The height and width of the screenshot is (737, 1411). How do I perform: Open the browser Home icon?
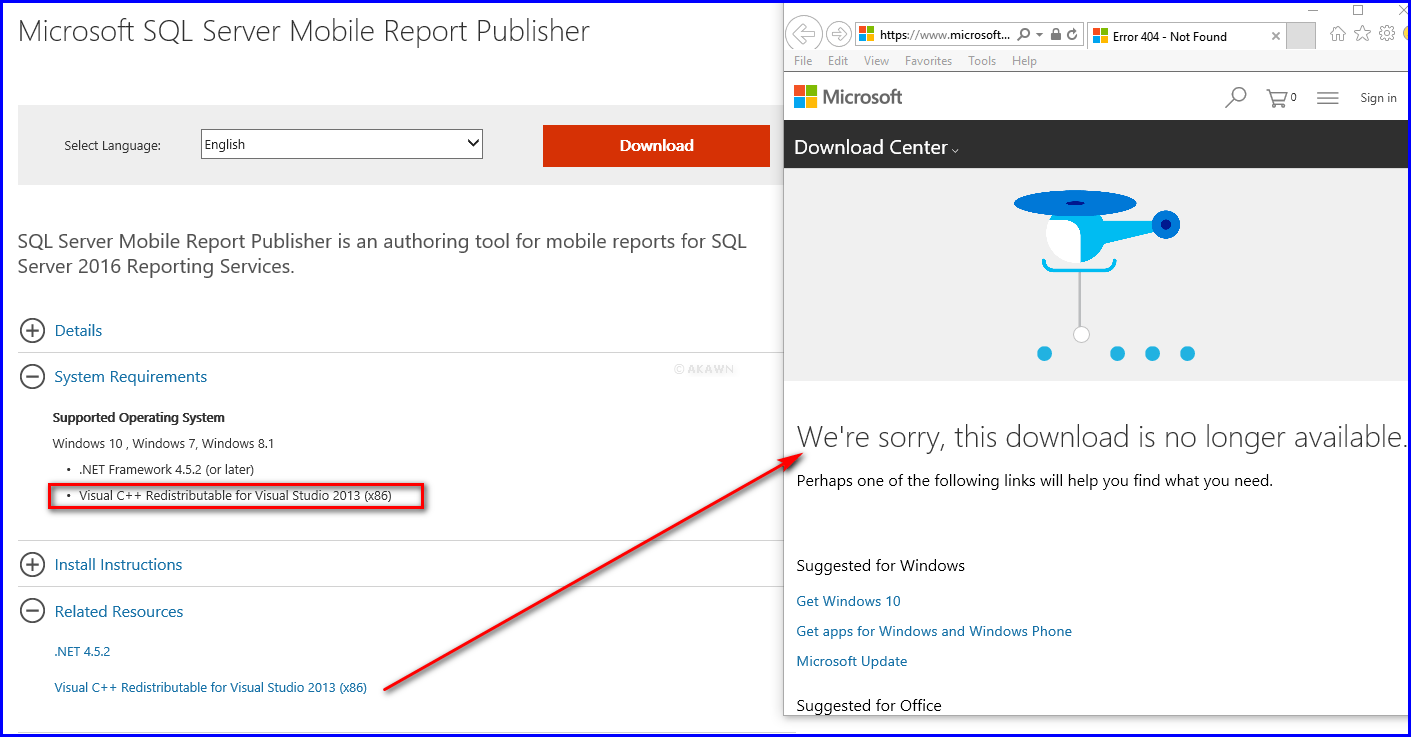tap(1338, 34)
